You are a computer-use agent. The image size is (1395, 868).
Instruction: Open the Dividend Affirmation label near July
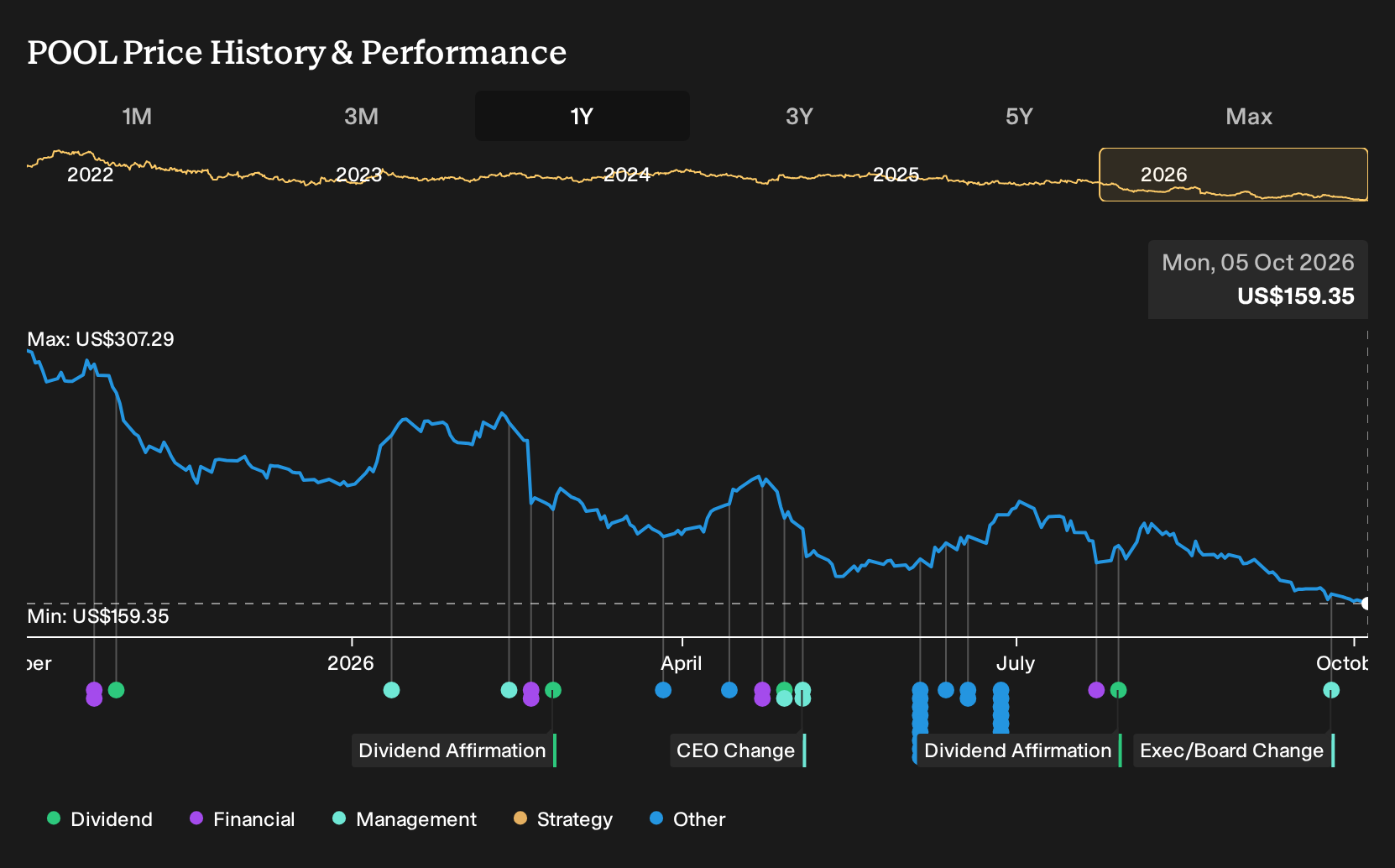point(1019,750)
